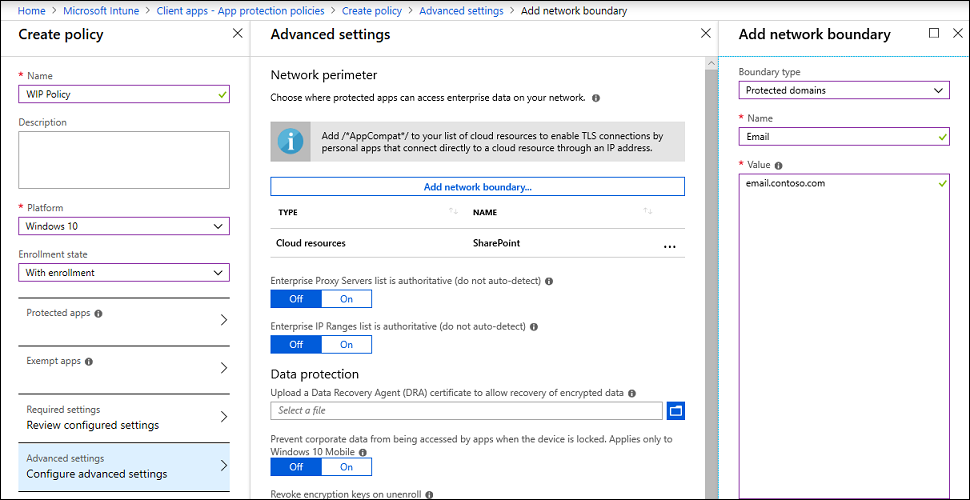Open the Protected apps section
The height and width of the screenshot is (500, 970).
(x=124, y=320)
